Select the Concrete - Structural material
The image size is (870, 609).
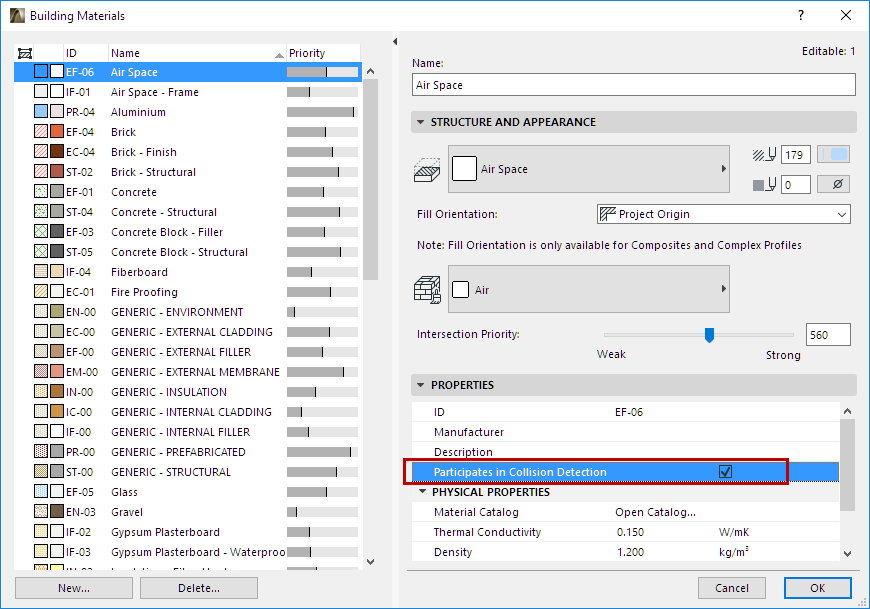tap(188, 212)
